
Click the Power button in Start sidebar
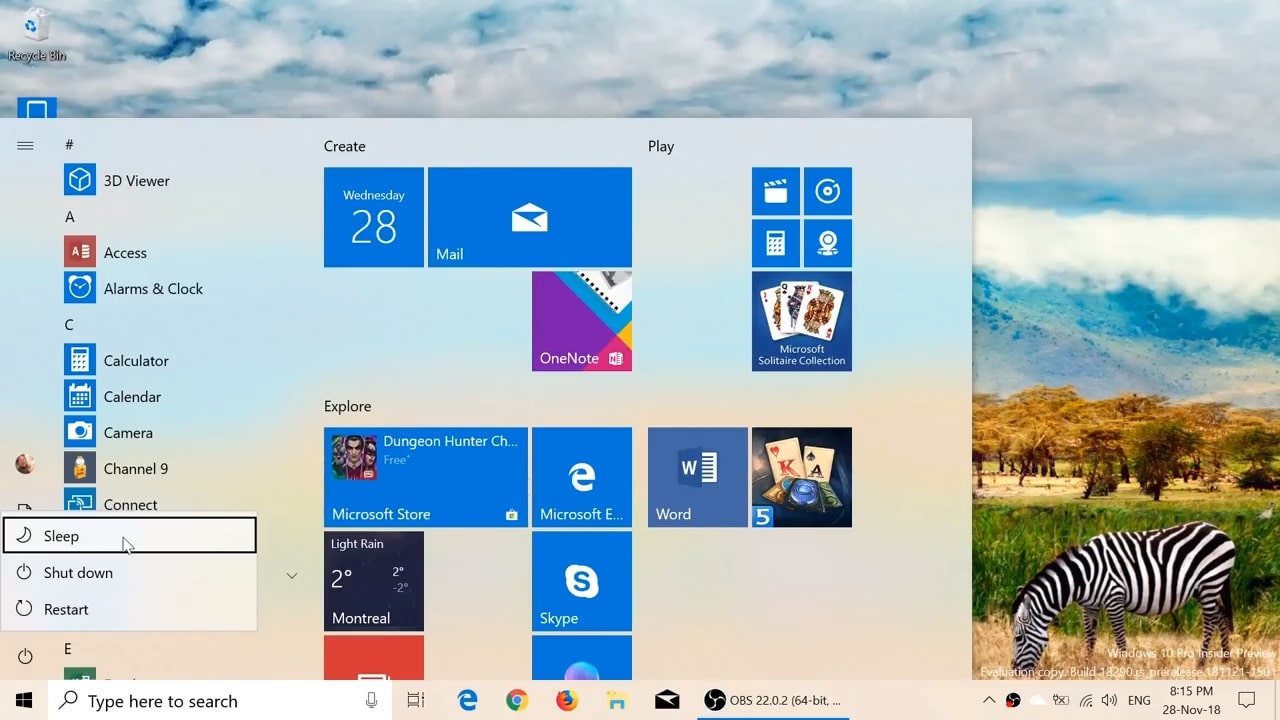[x=25, y=657]
